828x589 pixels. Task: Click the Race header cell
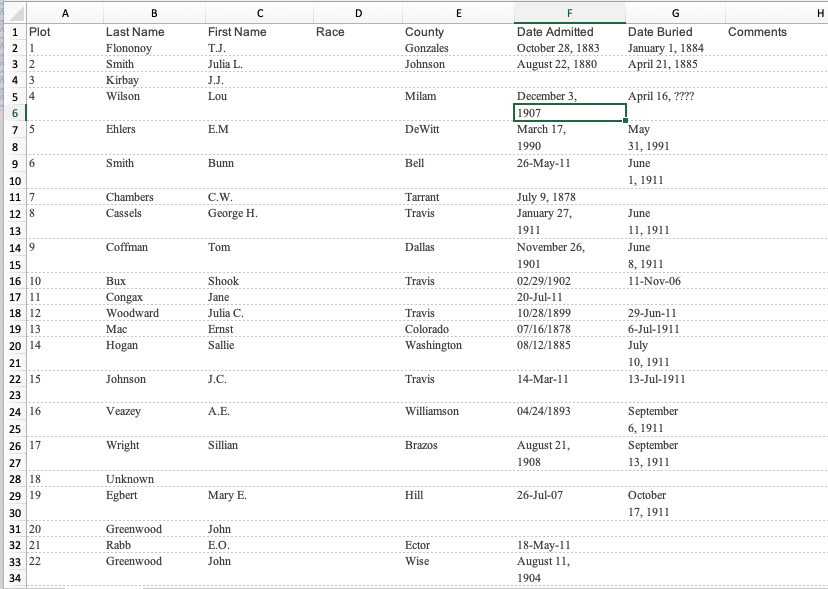(358, 32)
